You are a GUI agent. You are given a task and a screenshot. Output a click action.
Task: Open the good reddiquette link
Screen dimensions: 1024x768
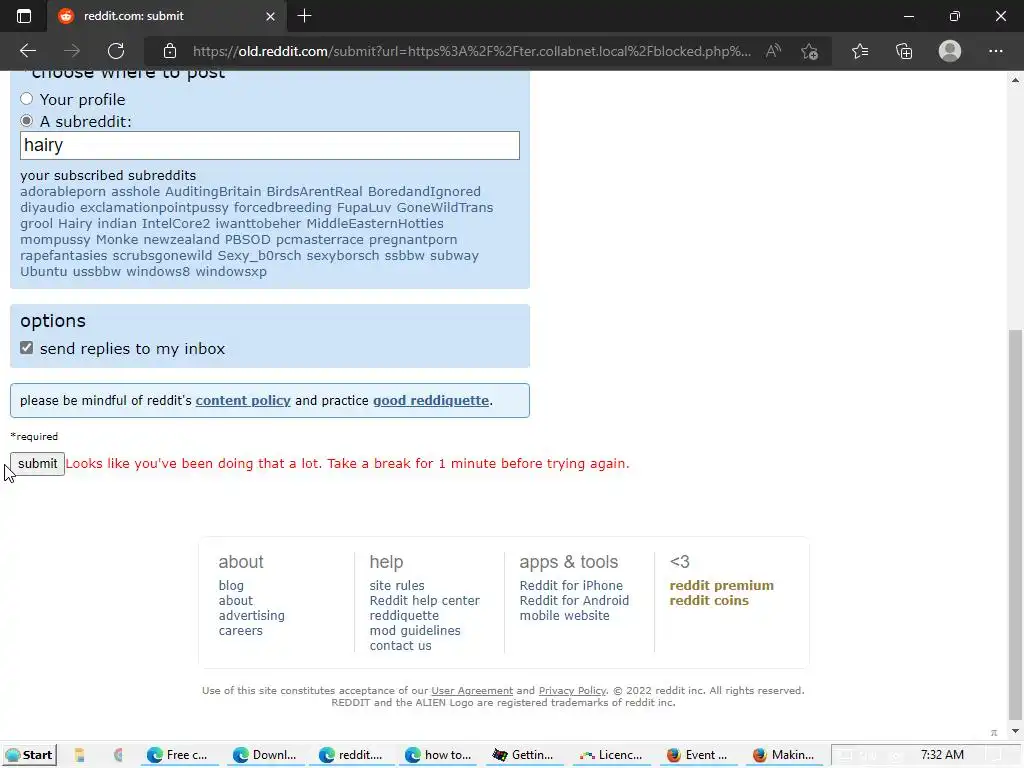[431, 400]
